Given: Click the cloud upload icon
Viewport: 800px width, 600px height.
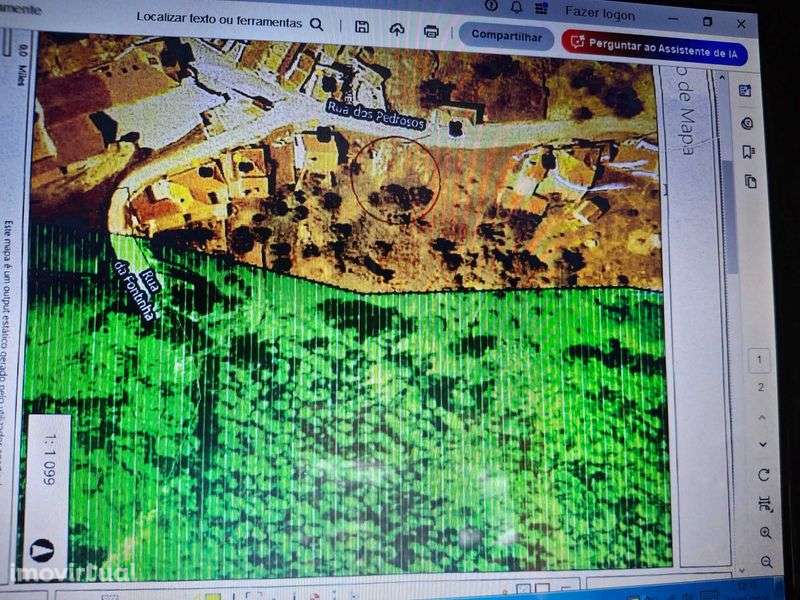Looking at the screenshot, I should [397, 30].
